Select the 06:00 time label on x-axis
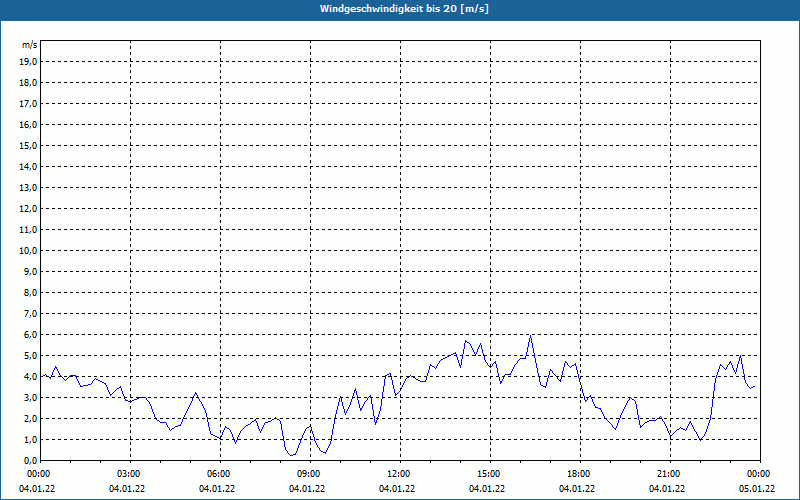Screen dimensions: 800x500 [x=219, y=473]
